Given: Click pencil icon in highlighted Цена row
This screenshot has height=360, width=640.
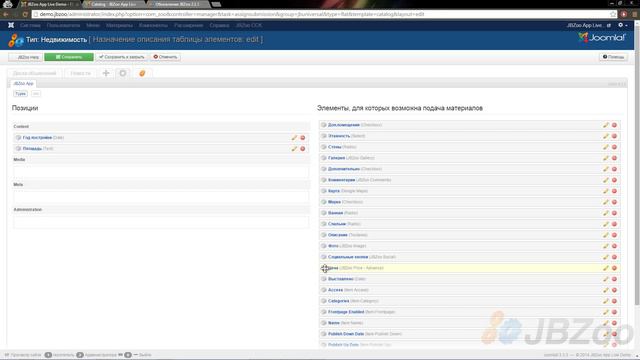Looking at the screenshot, I should (606, 268).
